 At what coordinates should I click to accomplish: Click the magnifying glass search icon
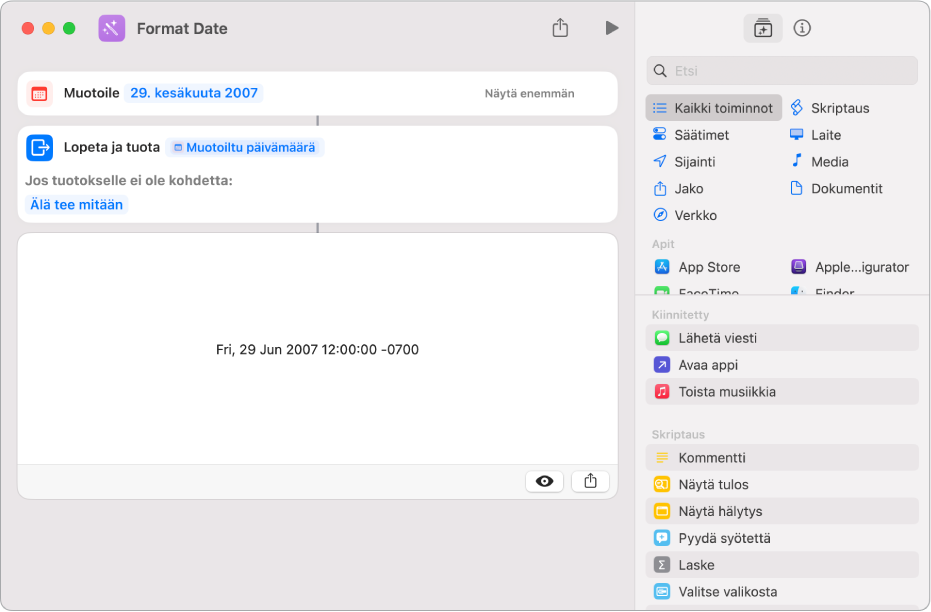click(x=660, y=71)
